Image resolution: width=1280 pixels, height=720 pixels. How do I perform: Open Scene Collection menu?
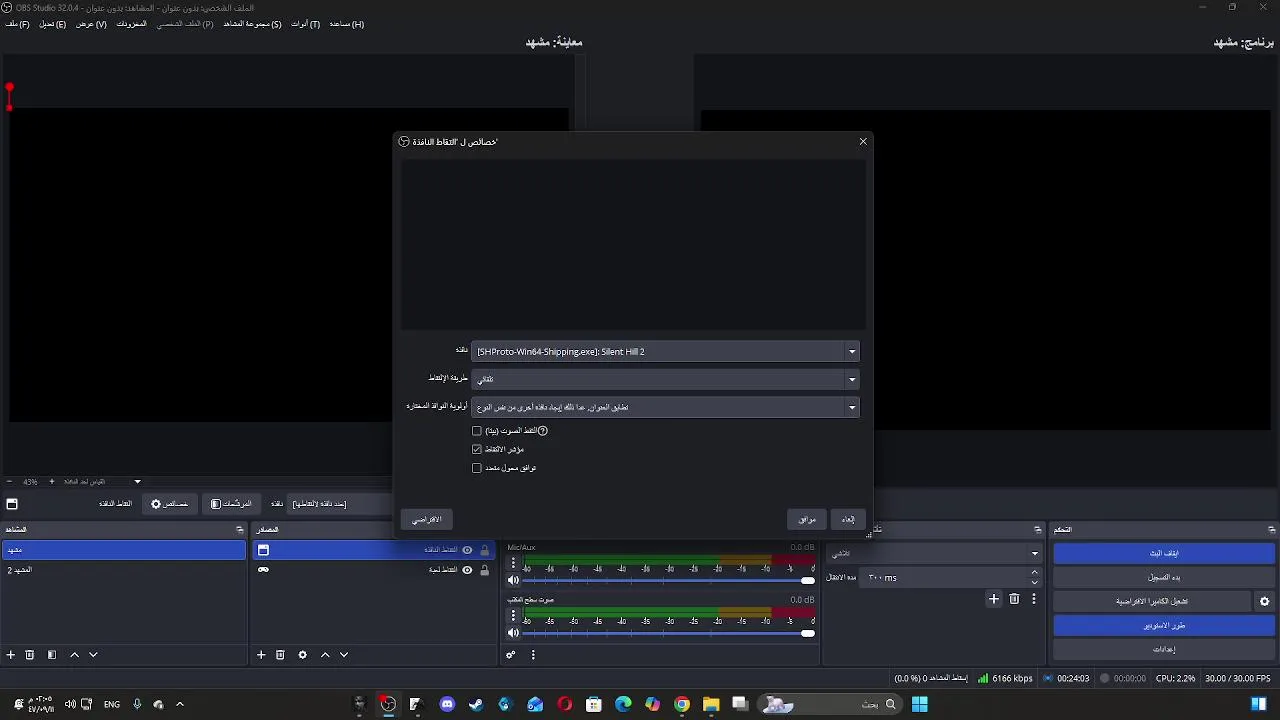[252, 24]
